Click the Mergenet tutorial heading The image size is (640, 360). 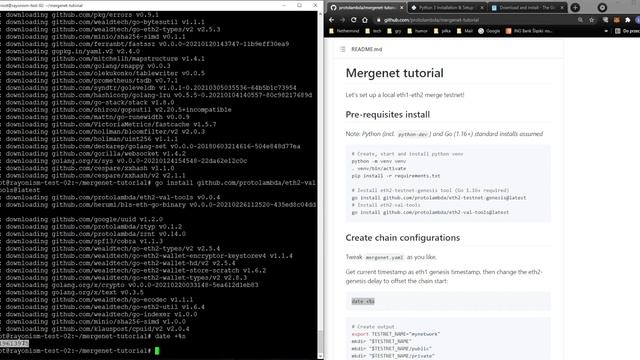[x=394, y=73]
